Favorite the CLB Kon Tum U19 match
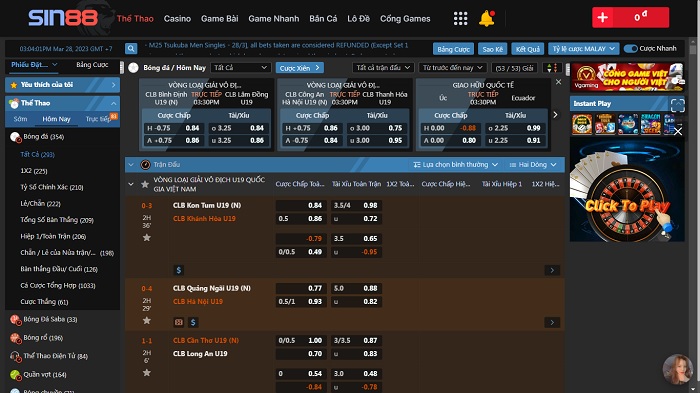The image size is (700, 393). [146, 238]
